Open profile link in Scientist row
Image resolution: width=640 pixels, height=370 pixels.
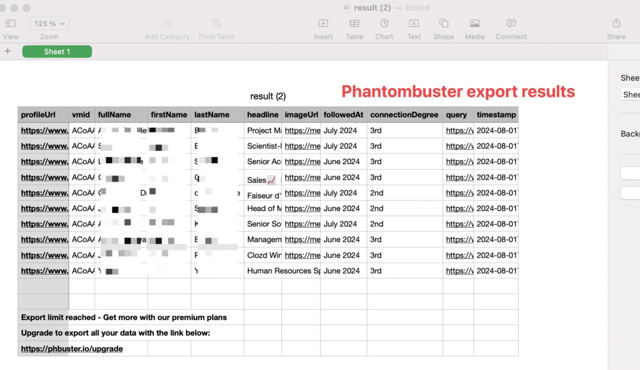[44, 146]
